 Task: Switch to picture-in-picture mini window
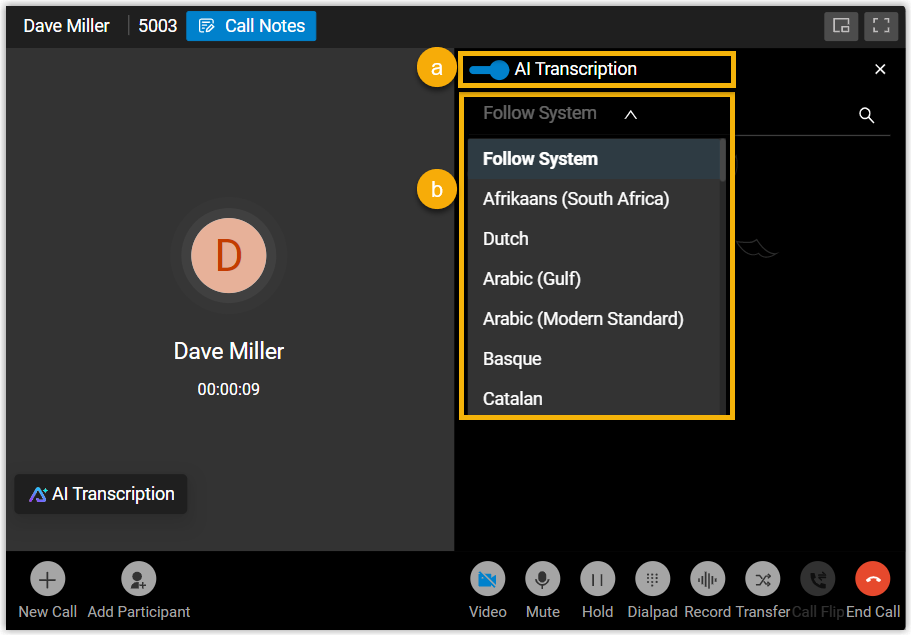[x=841, y=26]
